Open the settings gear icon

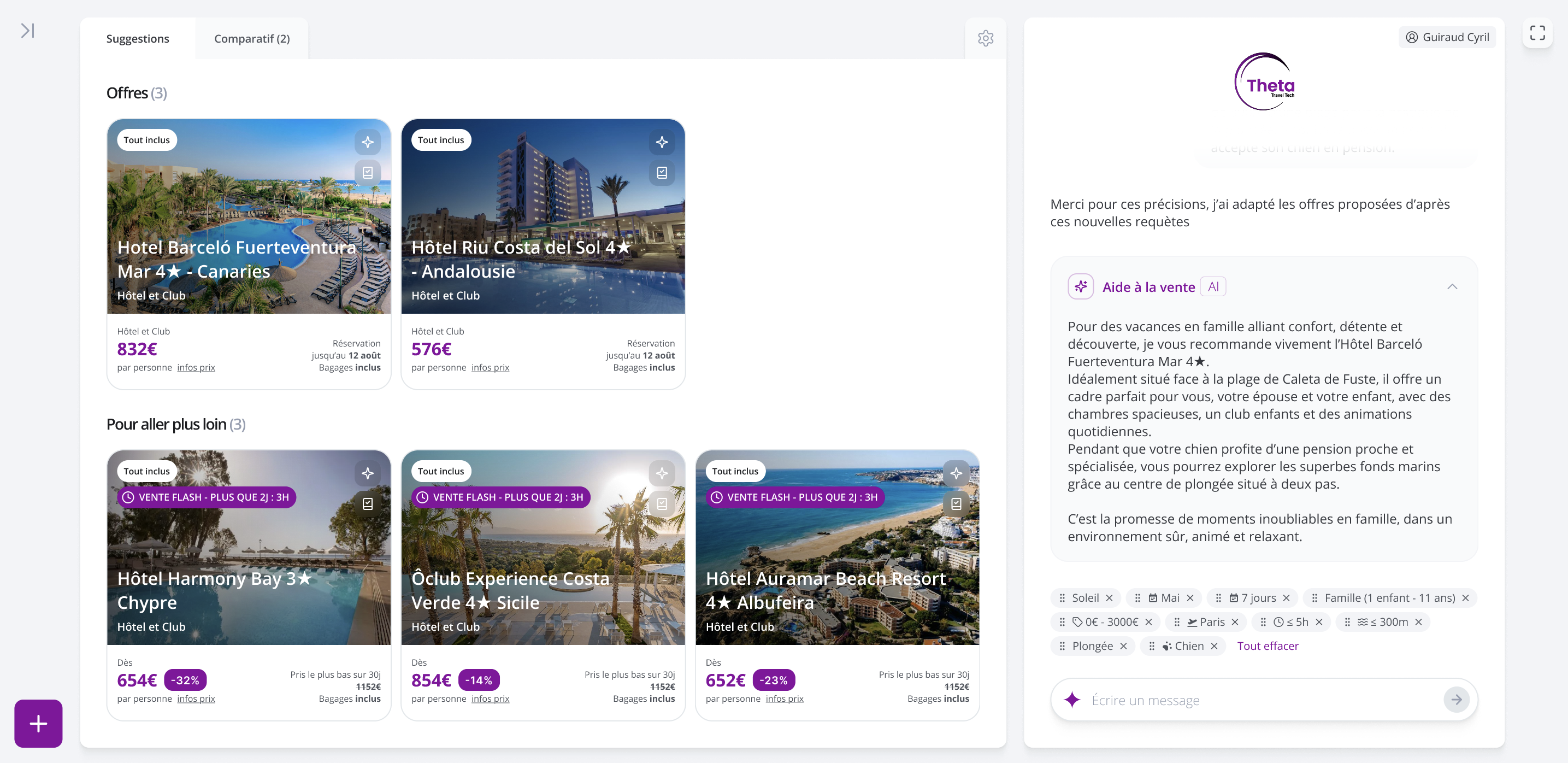(x=986, y=38)
